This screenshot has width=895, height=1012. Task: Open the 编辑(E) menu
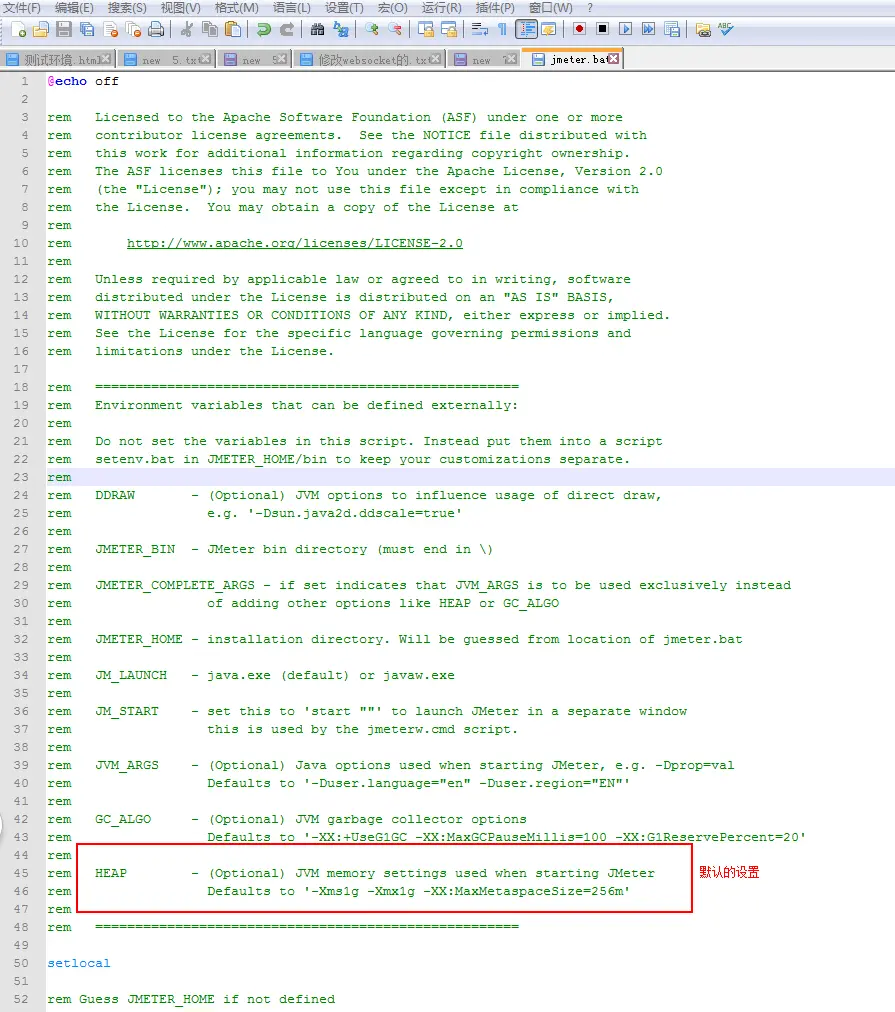click(74, 8)
